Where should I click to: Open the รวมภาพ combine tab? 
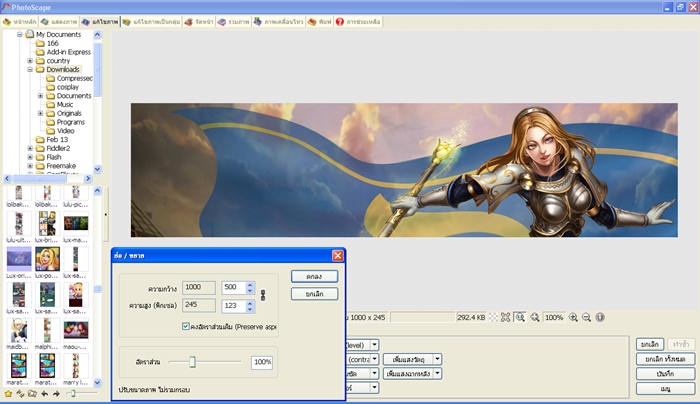pos(233,21)
